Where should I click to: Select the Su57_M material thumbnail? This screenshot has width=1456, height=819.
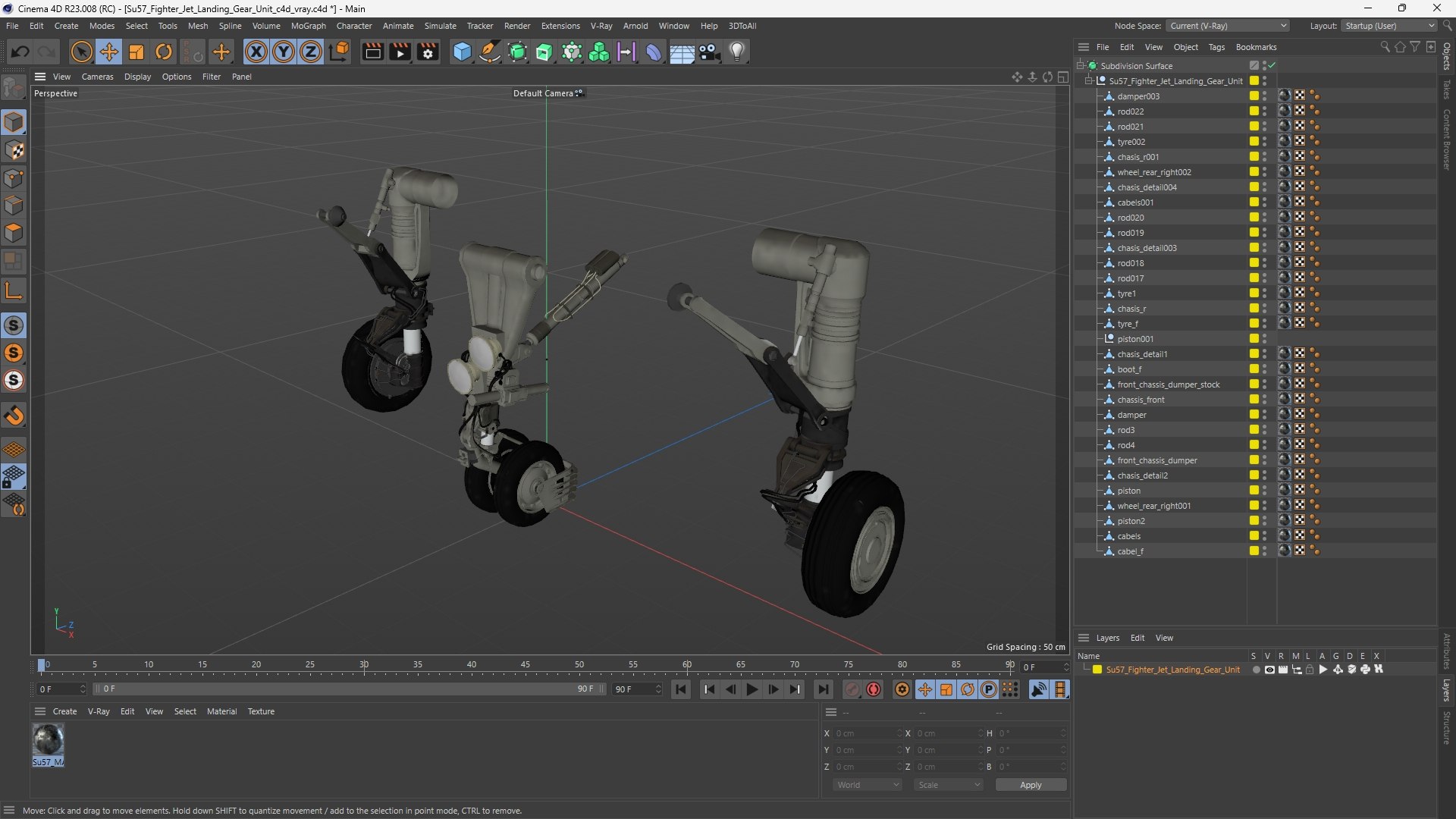48,740
